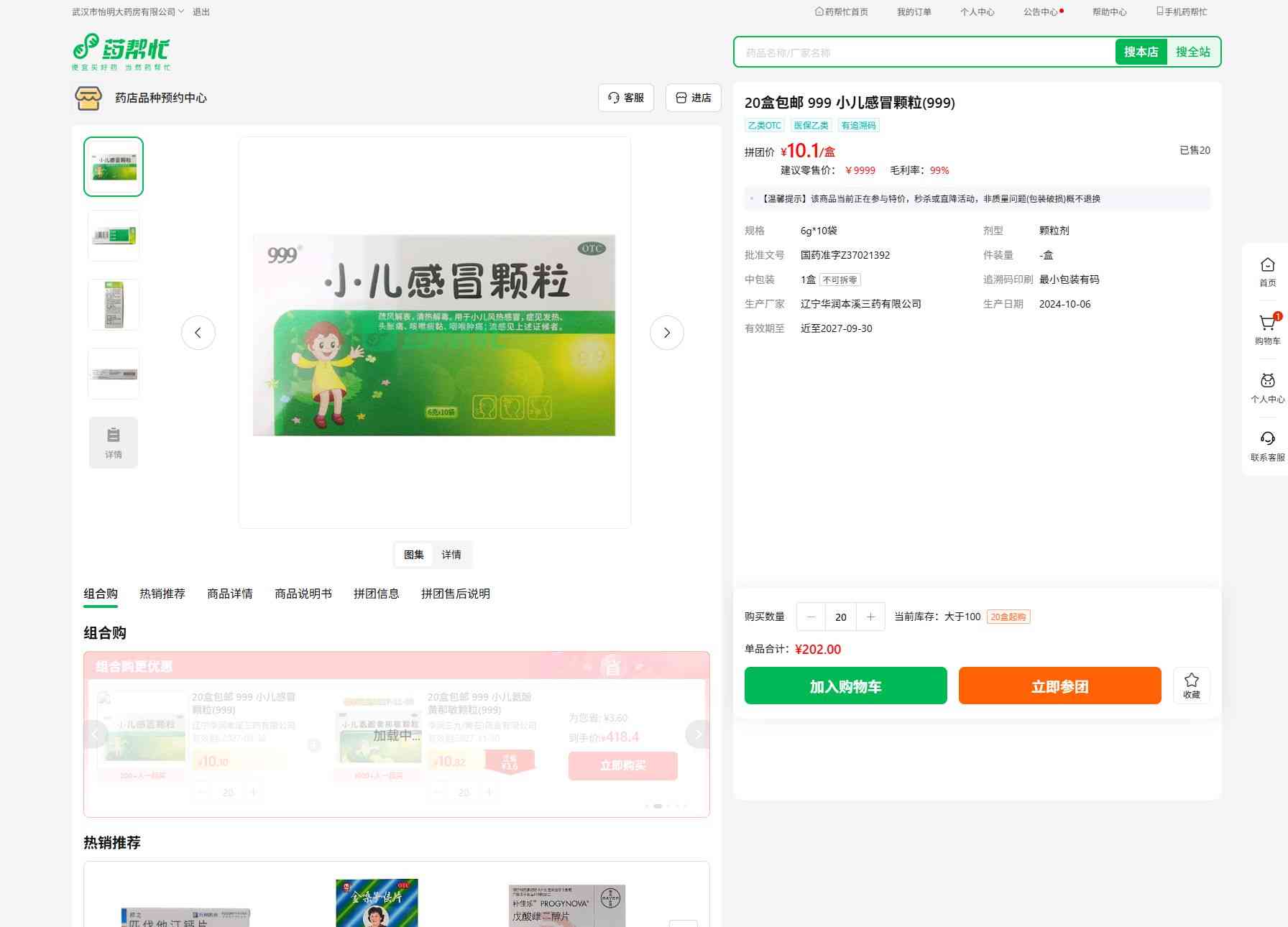Open the 拼团信息 tab
This screenshot has width=1288, height=927.
[376, 594]
